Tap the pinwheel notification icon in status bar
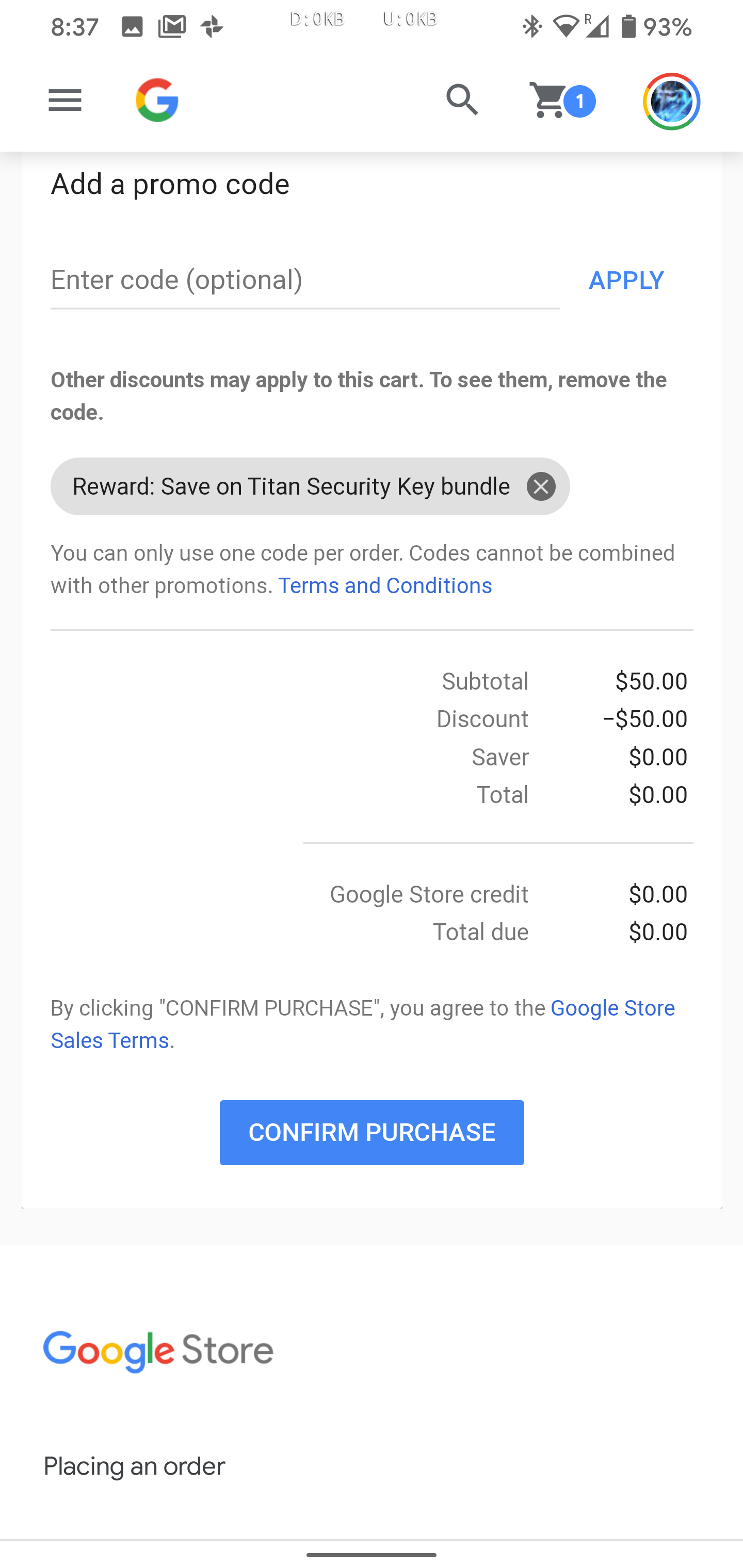 [x=212, y=27]
